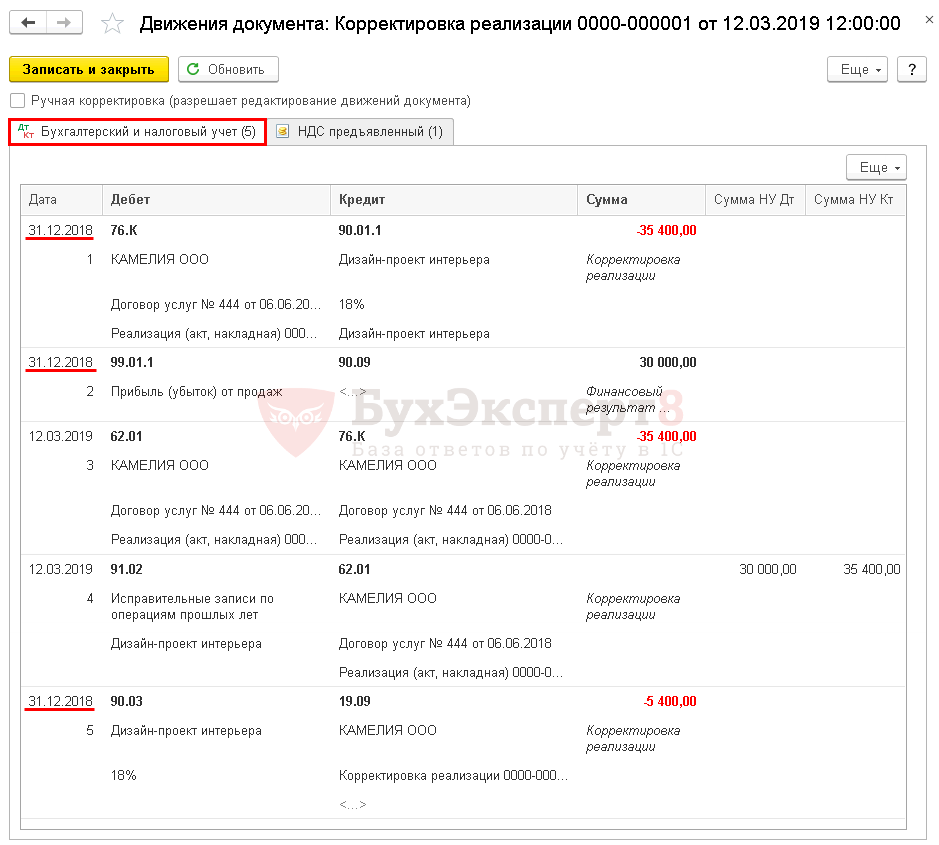The height and width of the screenshot is (845, 939).
Task: Select entry row with debit 99.01.1
Action: (x=132, y=363)
